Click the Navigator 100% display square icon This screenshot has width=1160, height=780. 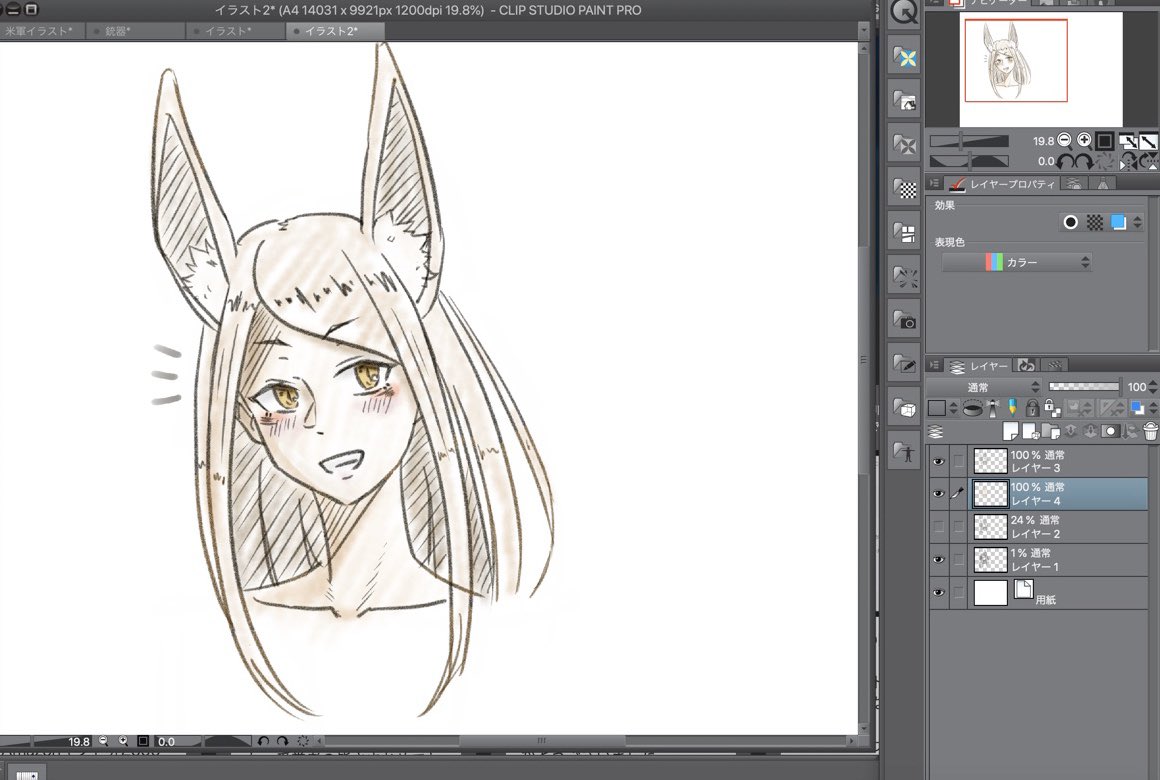coord(1105,141)
